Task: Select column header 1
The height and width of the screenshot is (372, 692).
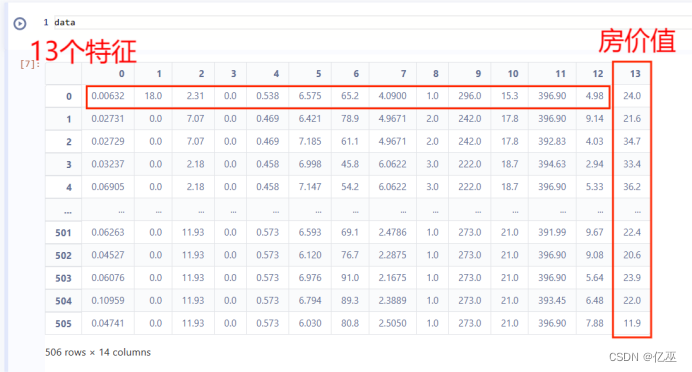Action: 159,74
